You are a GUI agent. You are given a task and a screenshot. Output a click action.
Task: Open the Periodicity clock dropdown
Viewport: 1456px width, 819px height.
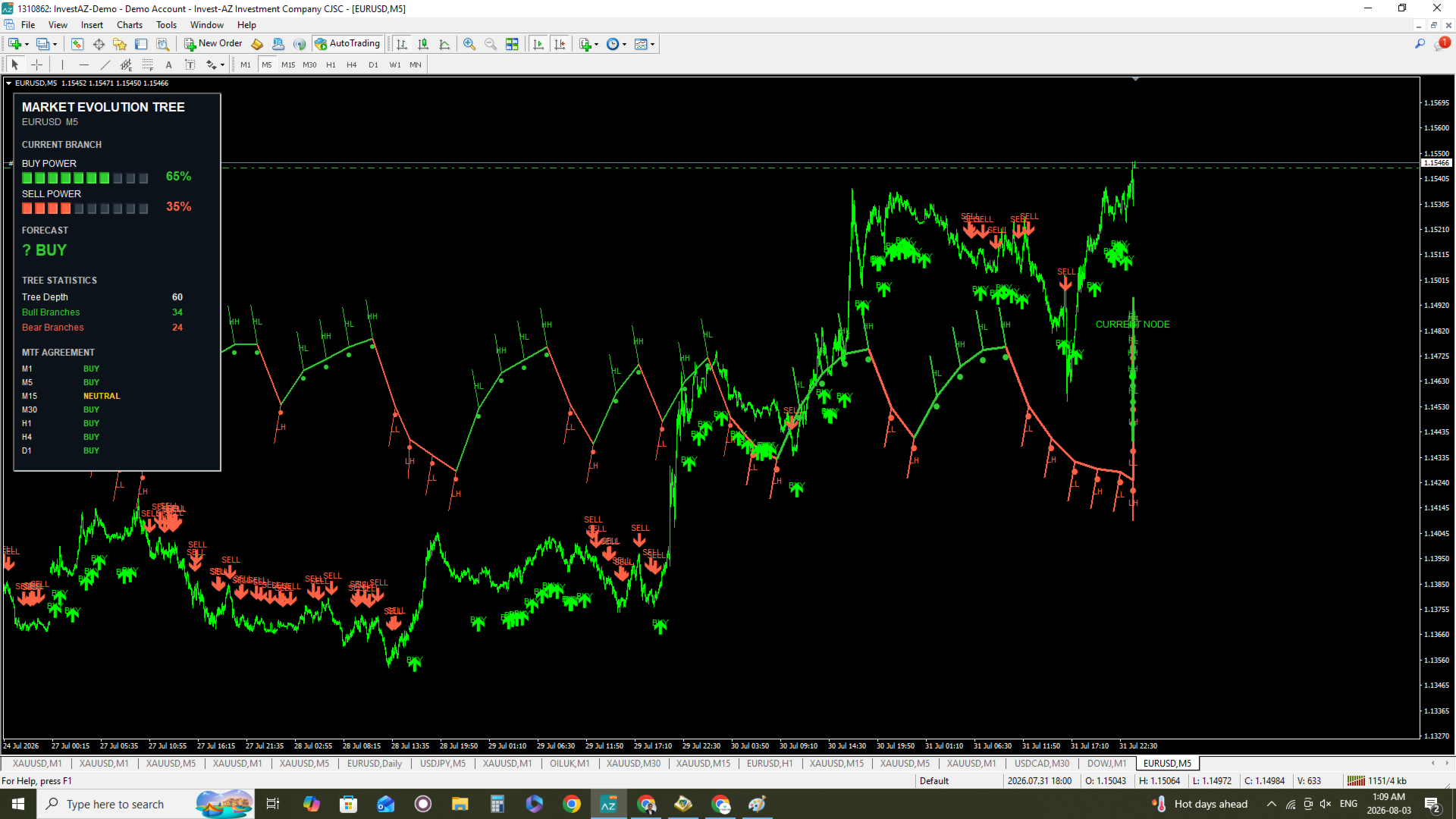[617, 44]
